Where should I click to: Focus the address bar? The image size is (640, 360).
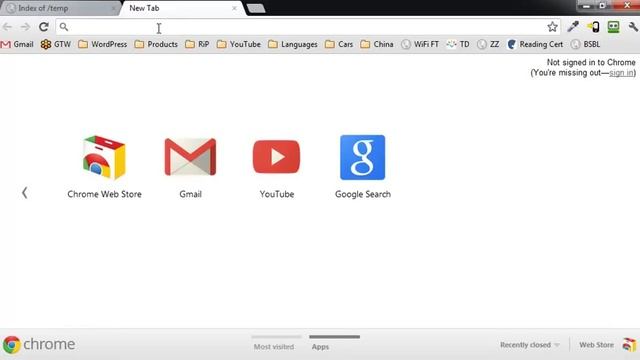(x=308, y=27)
